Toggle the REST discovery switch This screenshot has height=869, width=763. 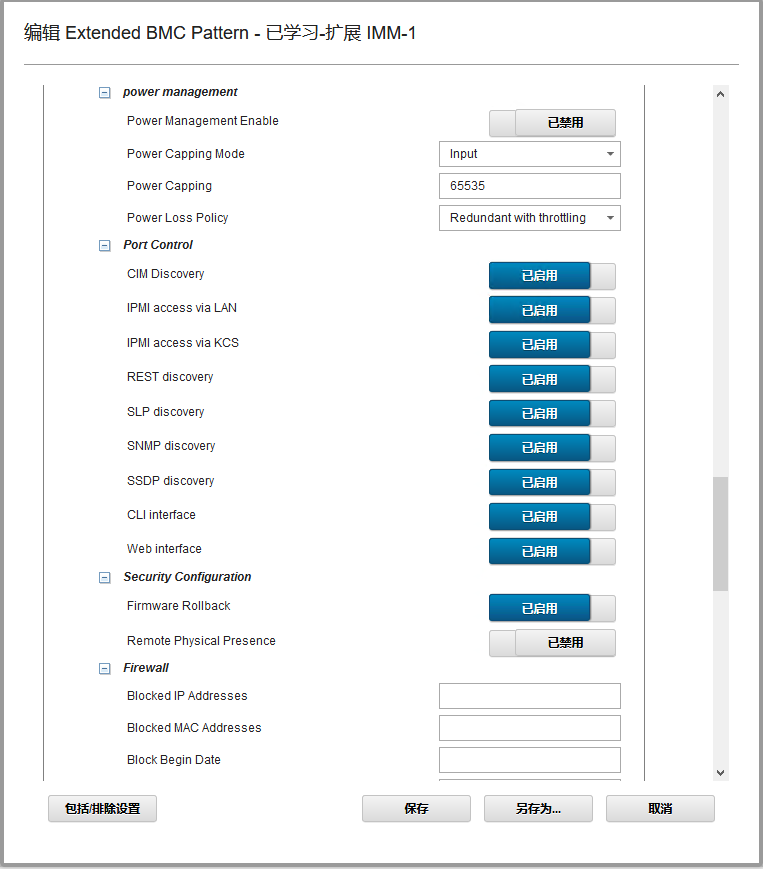pyautogui.click(x=552, y=379)
